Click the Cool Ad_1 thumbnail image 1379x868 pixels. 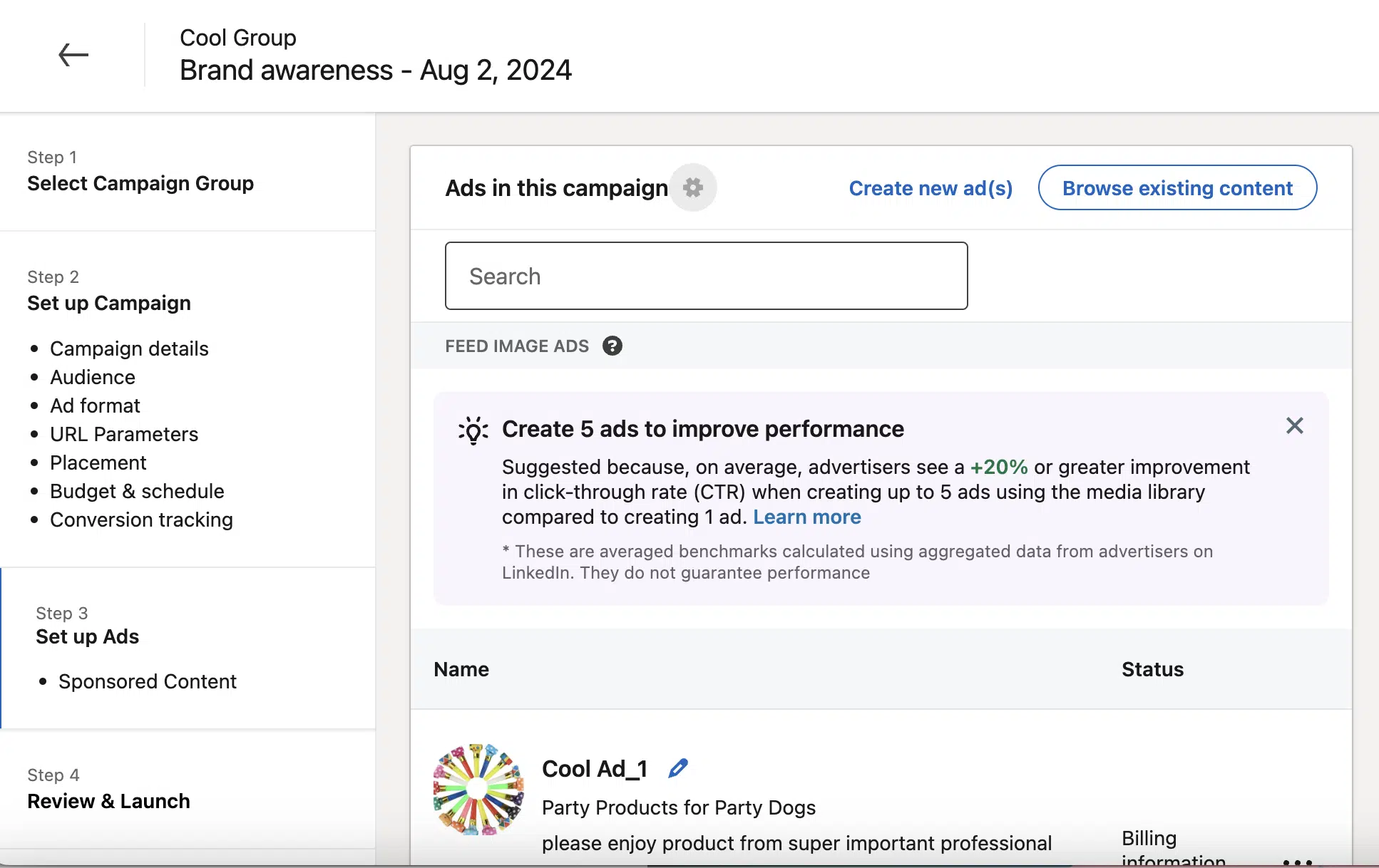click(x=478, y=787)
